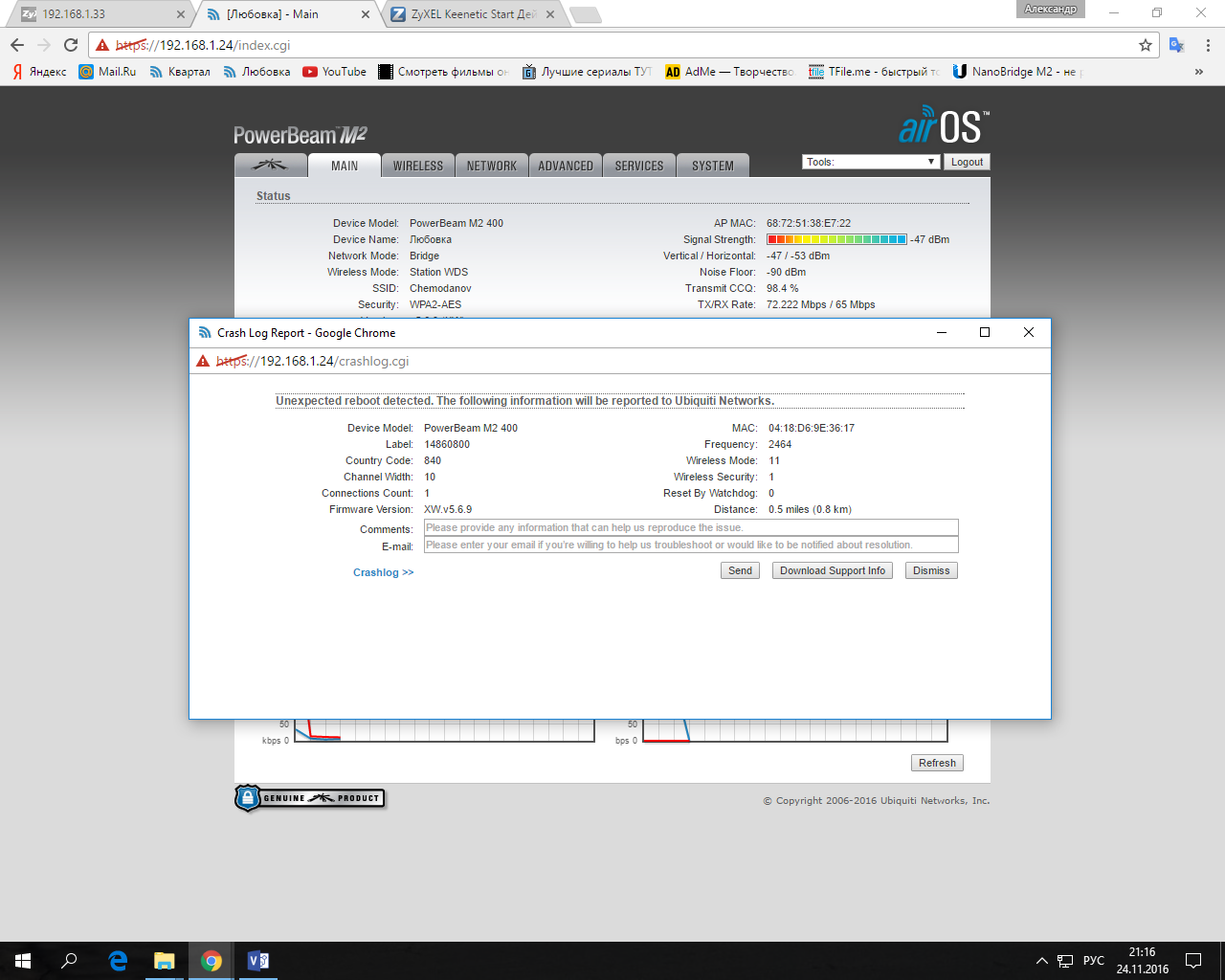Click E-mail input field
The width and height of the screenshot is (1225, 980).
tap(691, 545)
